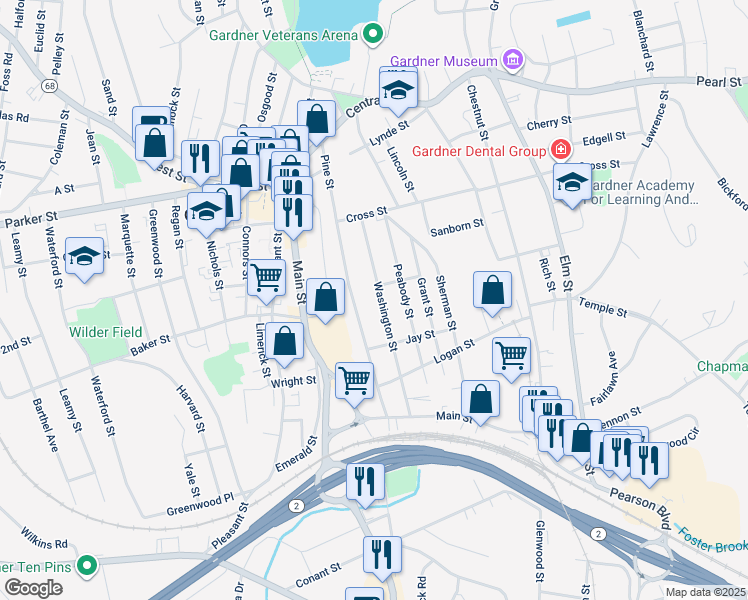Select the grocery cart marker near Logan St
Image resolution: width=748 pixels, height=600 pixels.
point(511,360)
